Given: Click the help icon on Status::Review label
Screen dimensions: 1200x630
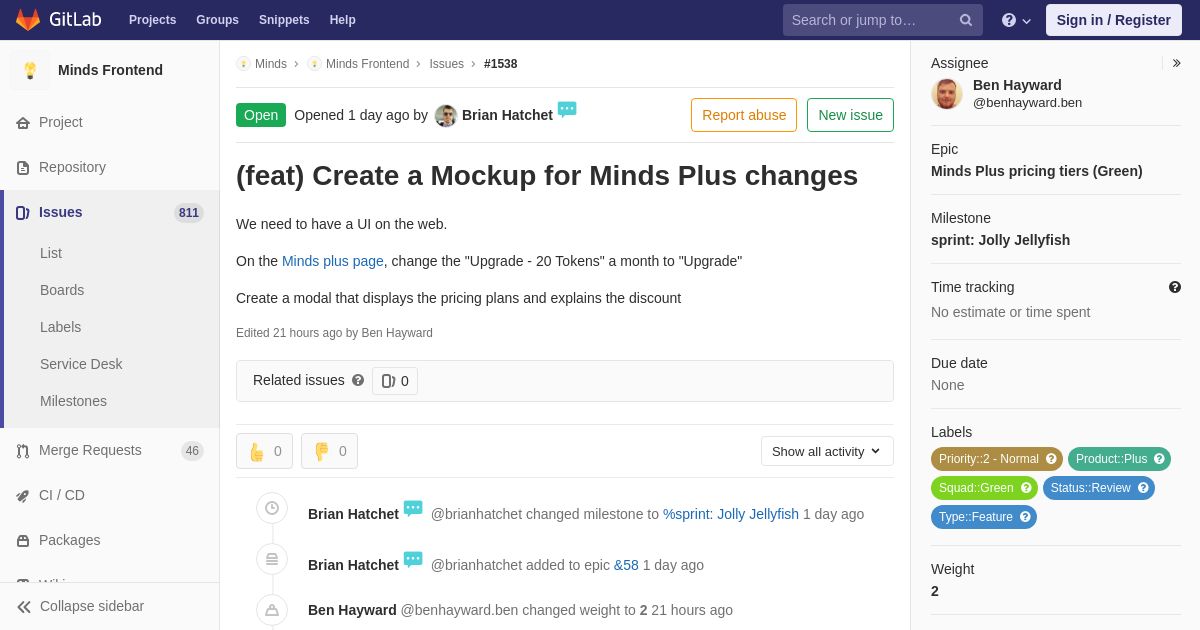Looking at the screenshot, I should coord(1143,488).
